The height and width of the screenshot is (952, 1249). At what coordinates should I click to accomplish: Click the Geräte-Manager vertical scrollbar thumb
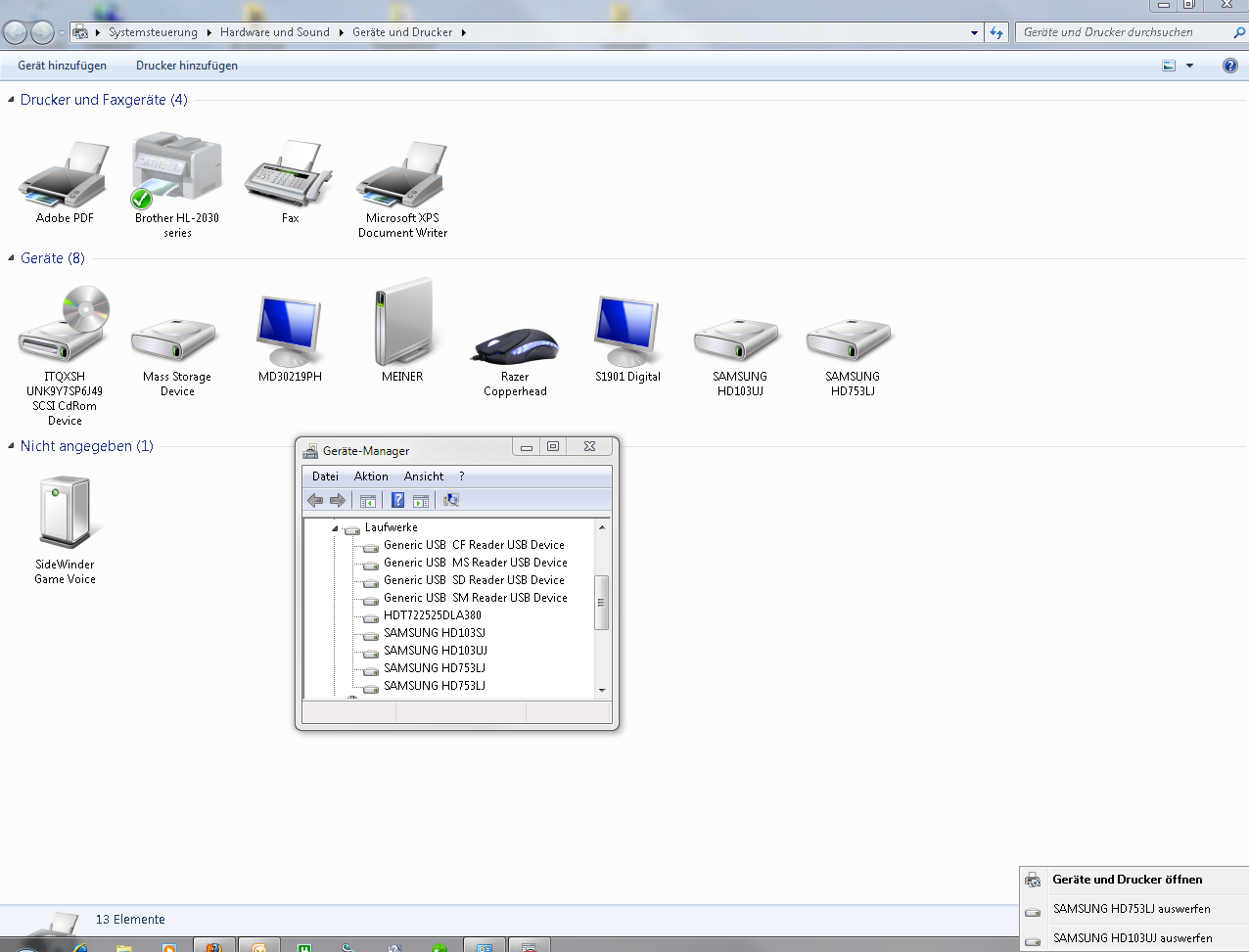point(602,602)
